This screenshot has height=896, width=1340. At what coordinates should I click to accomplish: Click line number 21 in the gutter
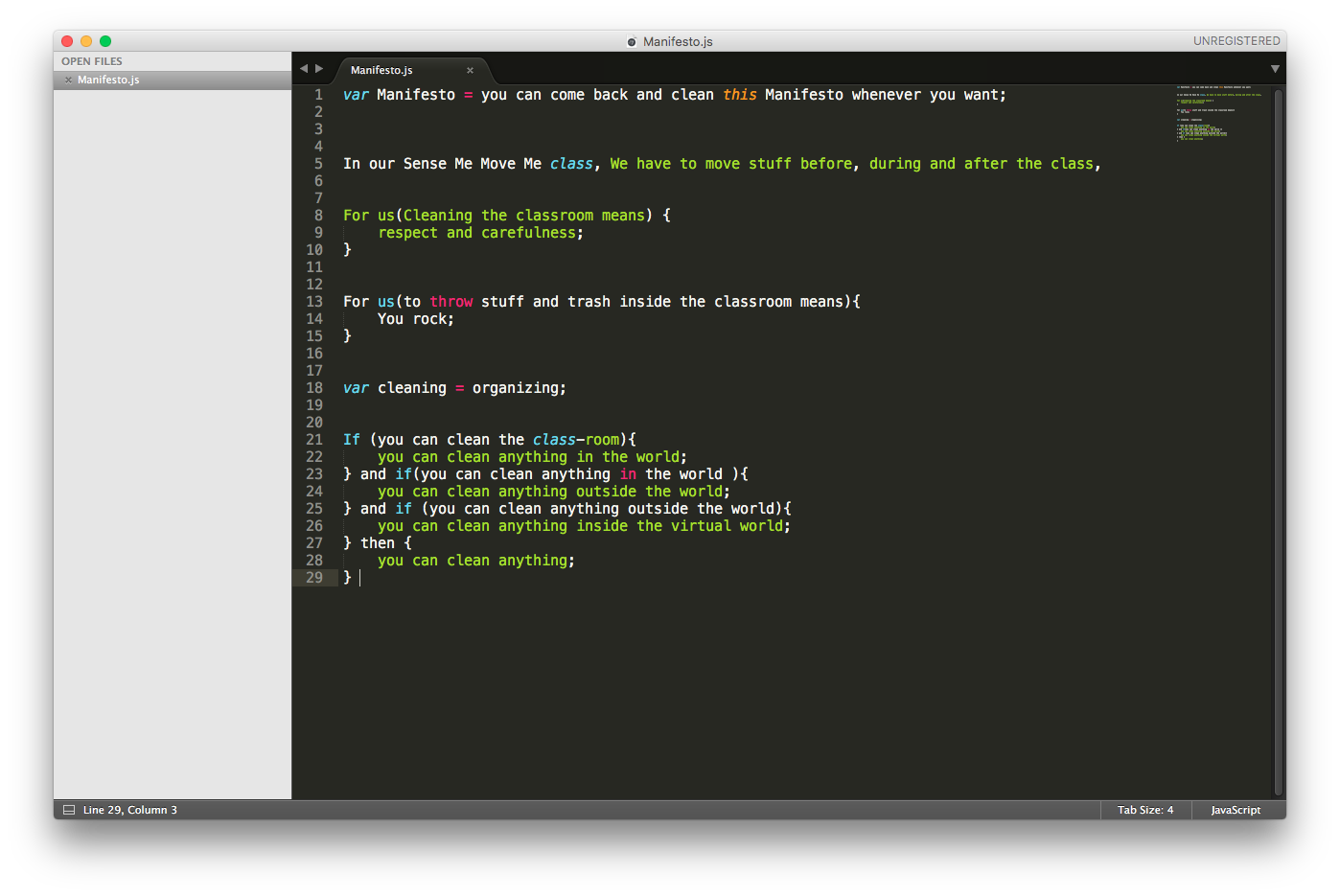pos(314,440)
